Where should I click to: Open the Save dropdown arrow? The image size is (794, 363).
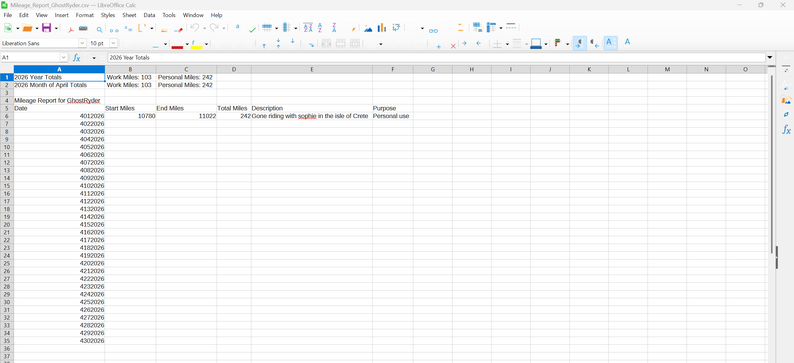(56, 28)
